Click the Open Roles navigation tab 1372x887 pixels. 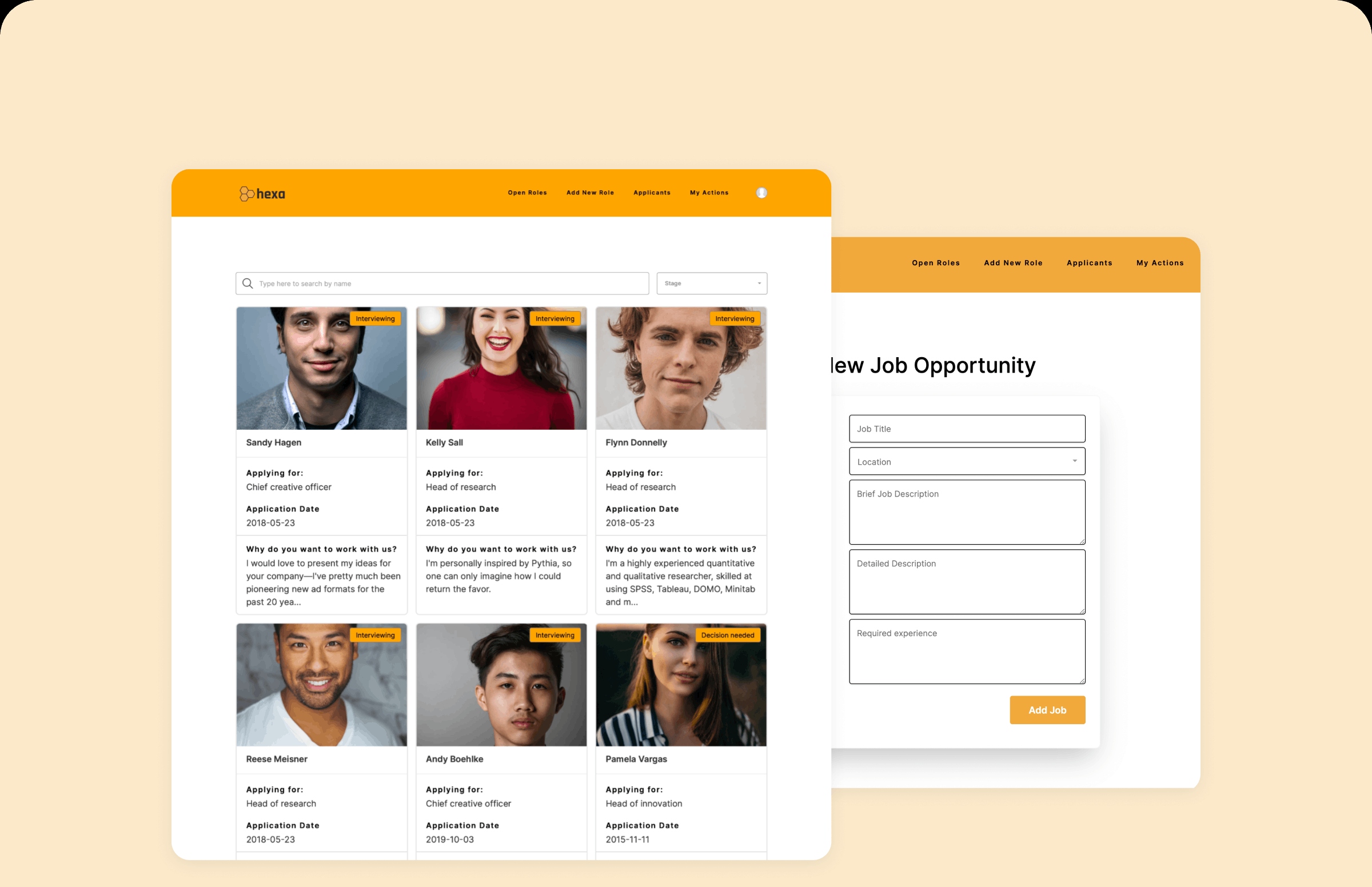click(528, 193)
